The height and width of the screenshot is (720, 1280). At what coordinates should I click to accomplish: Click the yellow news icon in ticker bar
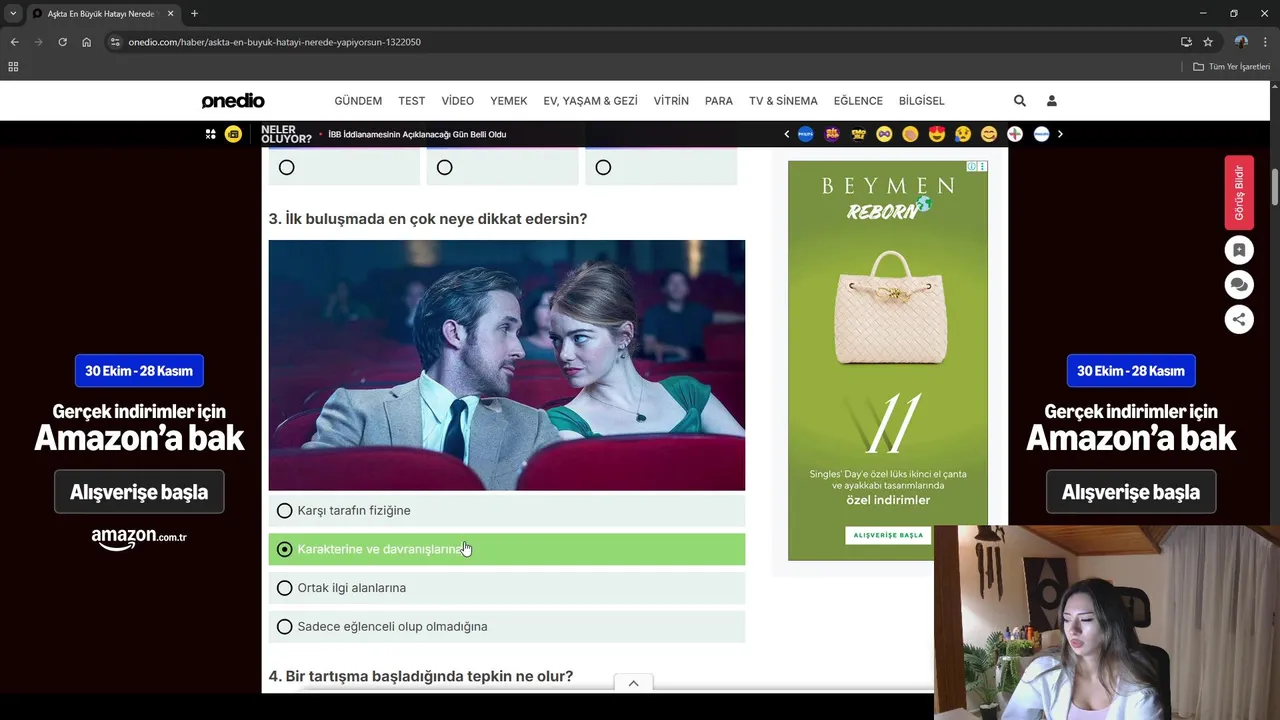(x=233, y=134)
